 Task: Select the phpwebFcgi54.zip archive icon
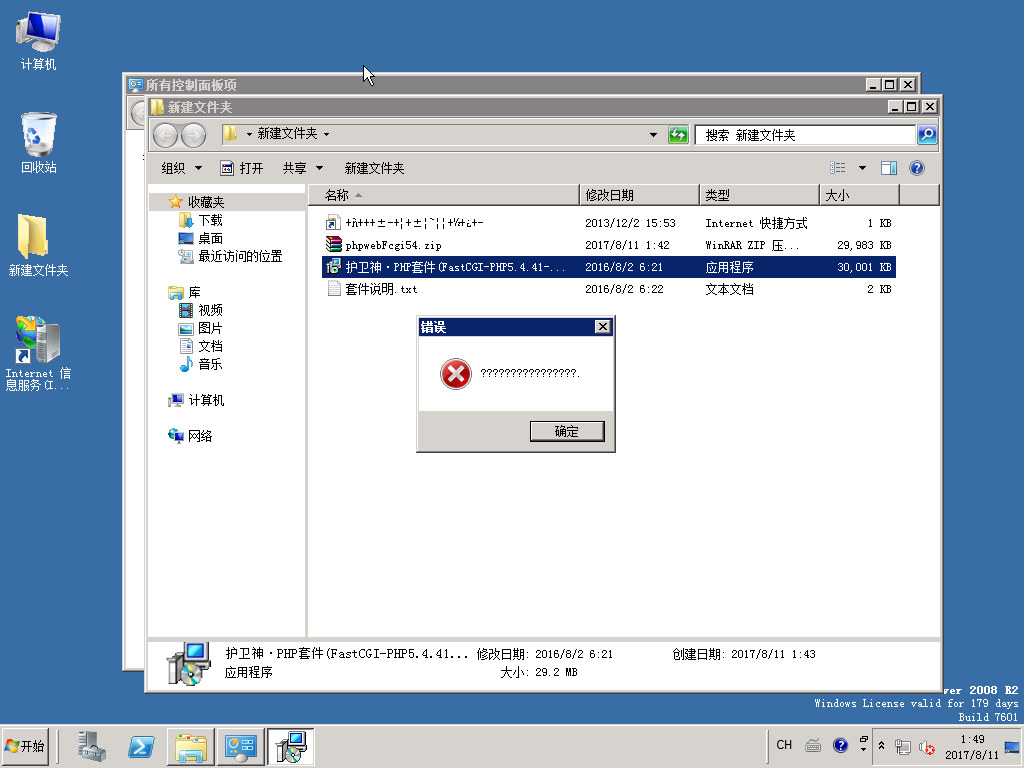[334, 245]
